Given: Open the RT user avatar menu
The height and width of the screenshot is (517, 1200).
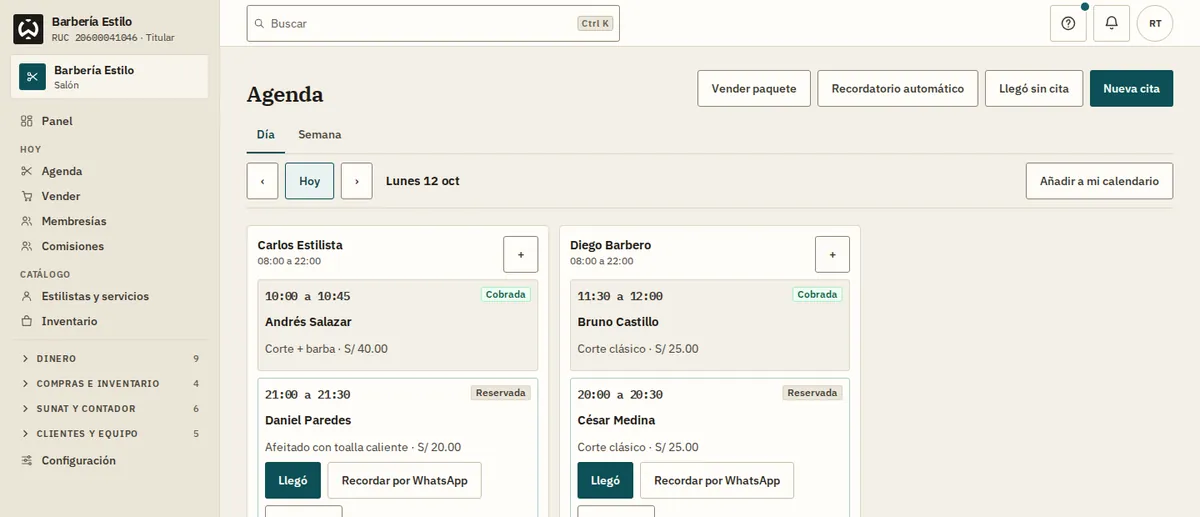Looking at the screenshot, I should pos(1155,23).
